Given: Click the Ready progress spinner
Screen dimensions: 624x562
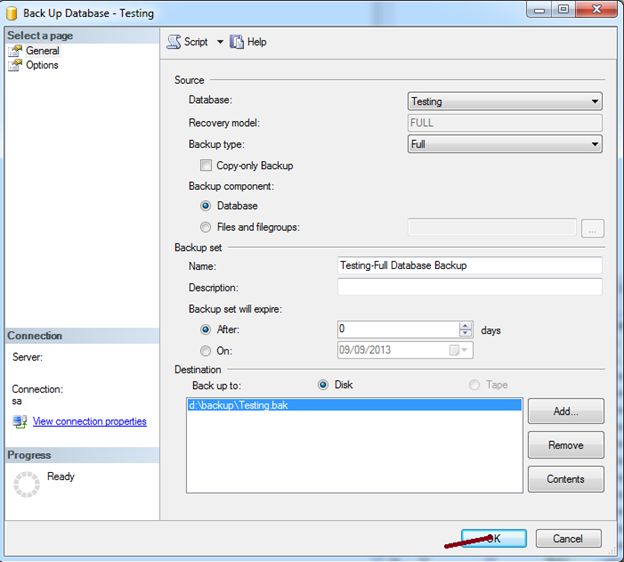Looking at the screenshot, I should click(27, 484).
